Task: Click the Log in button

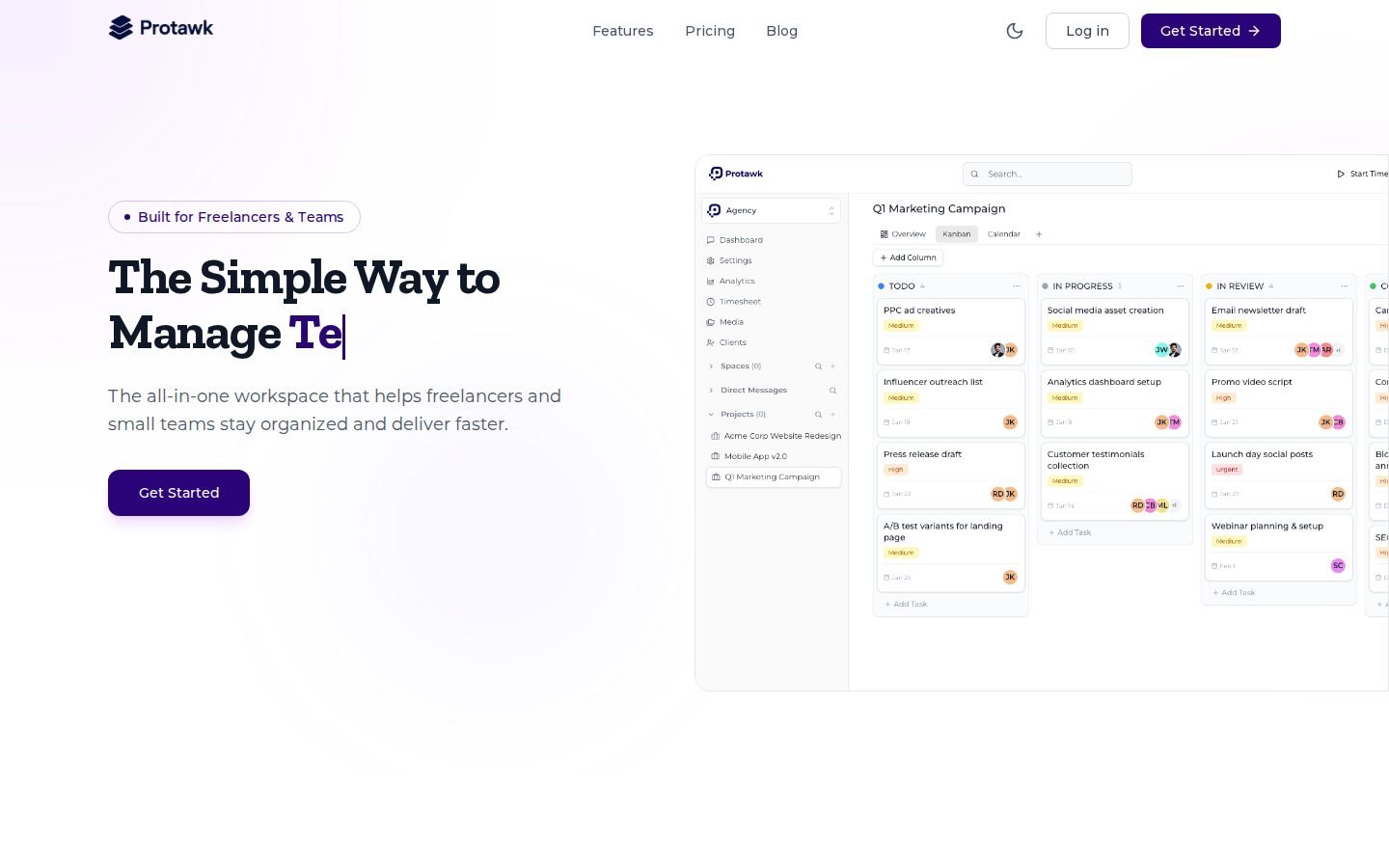Action: click(x=1087, y=31)
